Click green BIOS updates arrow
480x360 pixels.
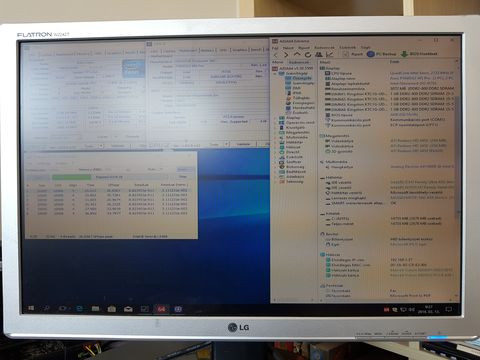404,54
